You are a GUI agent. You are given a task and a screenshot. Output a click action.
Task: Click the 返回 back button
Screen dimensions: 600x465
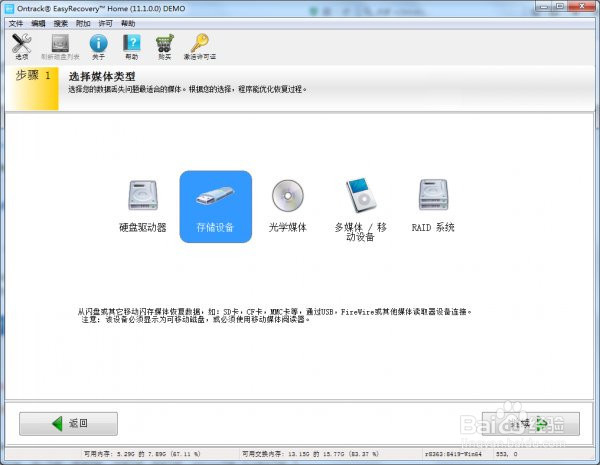pyautogui.click(x=68, y=424)
